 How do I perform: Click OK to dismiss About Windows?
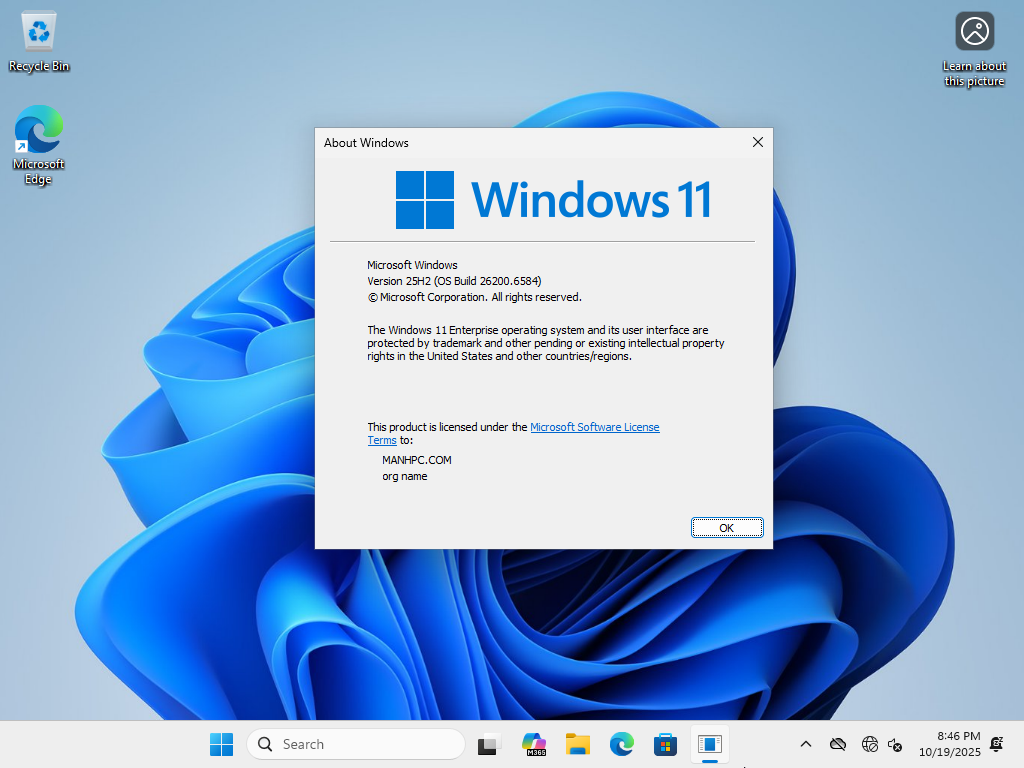point(727,527)
